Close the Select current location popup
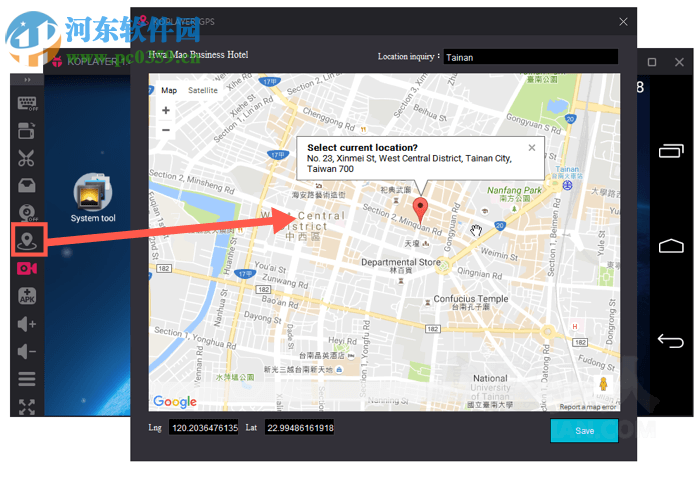 point(532,147)
